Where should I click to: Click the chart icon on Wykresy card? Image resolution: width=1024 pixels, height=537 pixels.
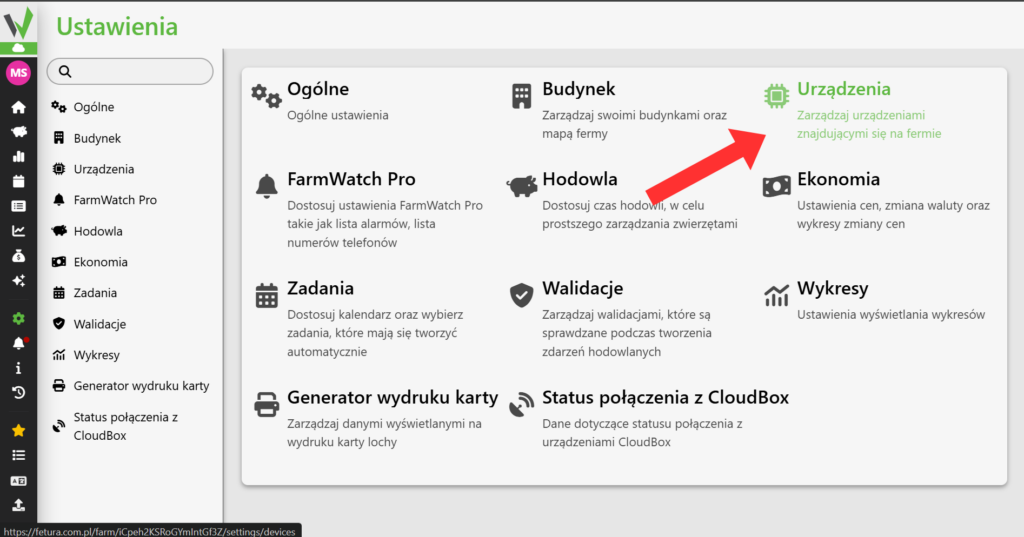pos(776,295)
